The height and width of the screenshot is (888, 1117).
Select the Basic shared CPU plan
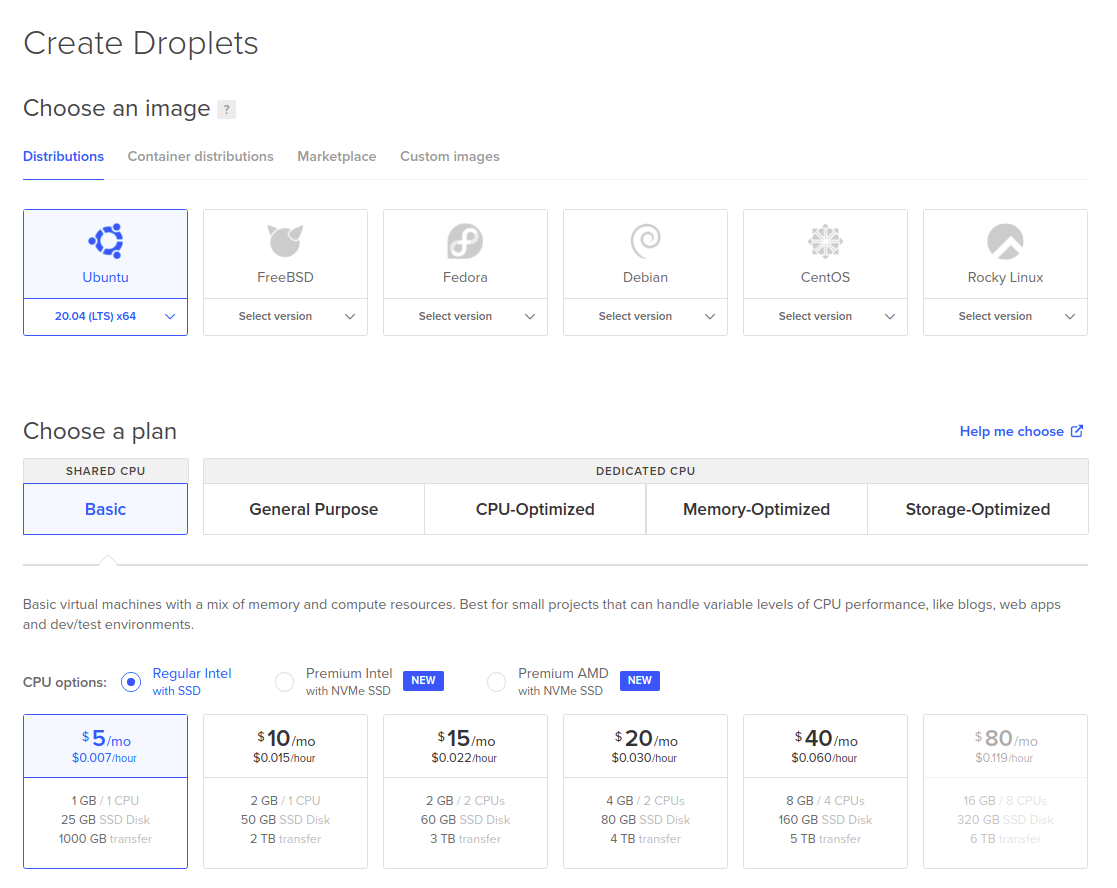coord(105,509)
